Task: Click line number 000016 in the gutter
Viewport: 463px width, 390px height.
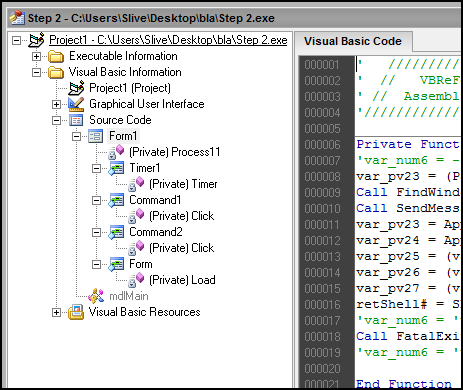Action: (x=322, y=305)
